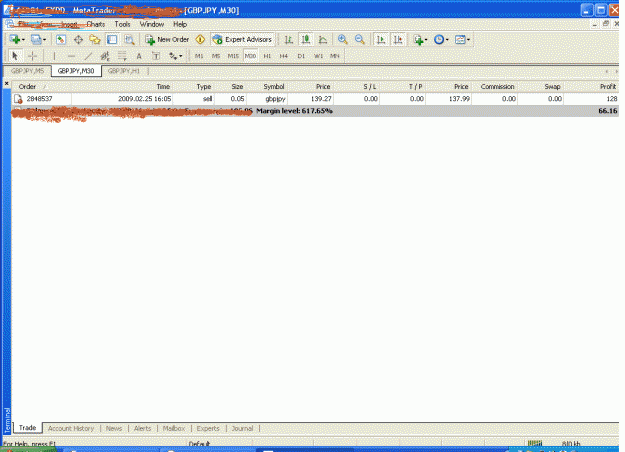Open the Mailbox terminal tab
Screen dimensions: 625x452
point(174,428)
